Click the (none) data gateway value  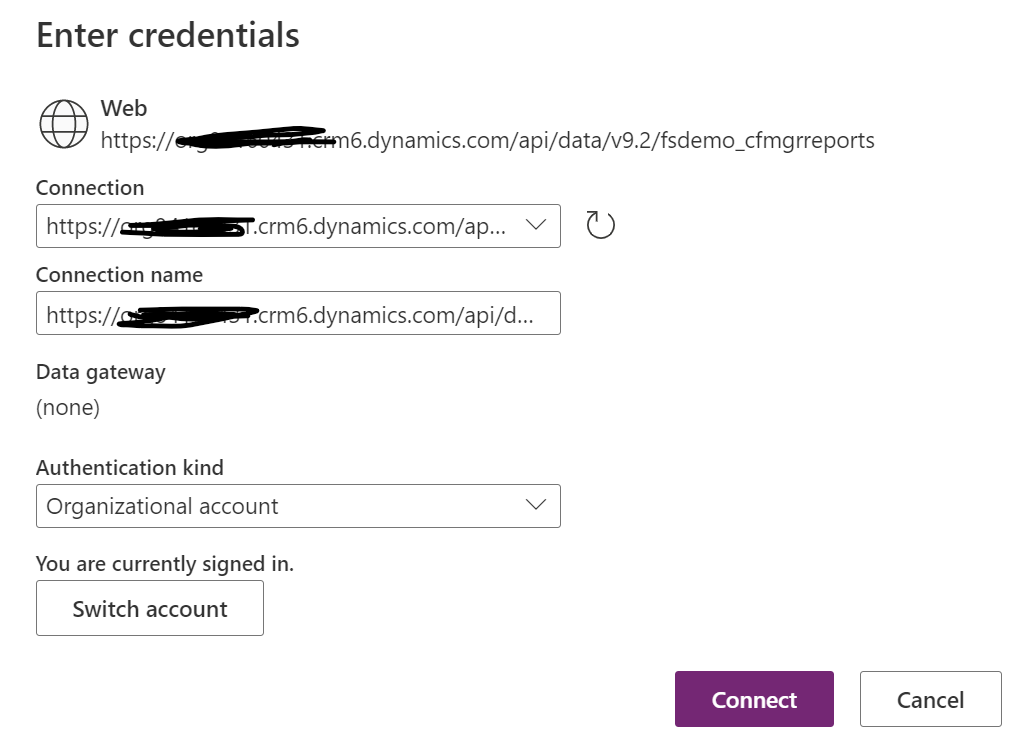click(x=68, y=407)
